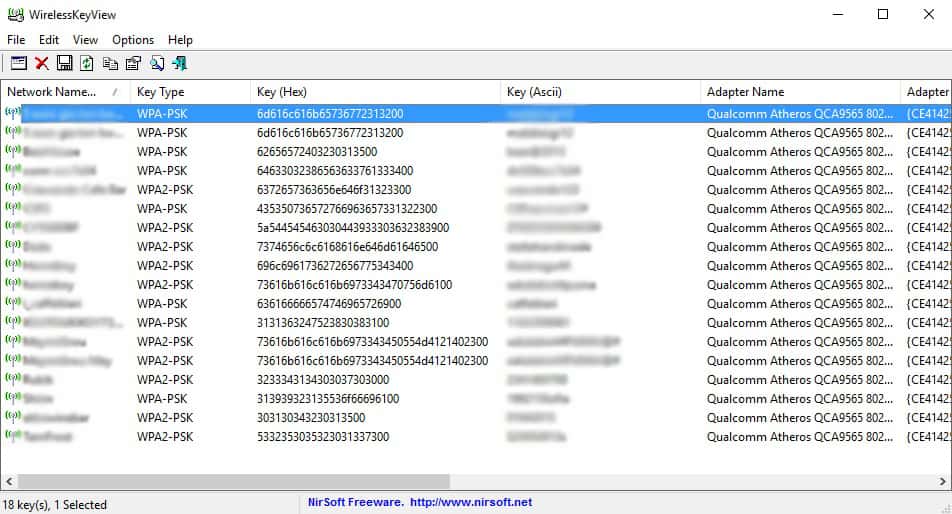
Task: Select hex key 636166666574746965726900
Action: [x=329, y=303]
